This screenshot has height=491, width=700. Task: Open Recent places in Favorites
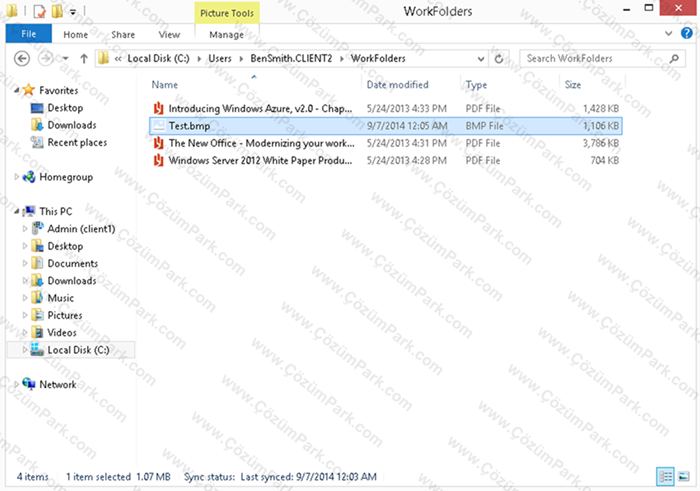(77, 142)
